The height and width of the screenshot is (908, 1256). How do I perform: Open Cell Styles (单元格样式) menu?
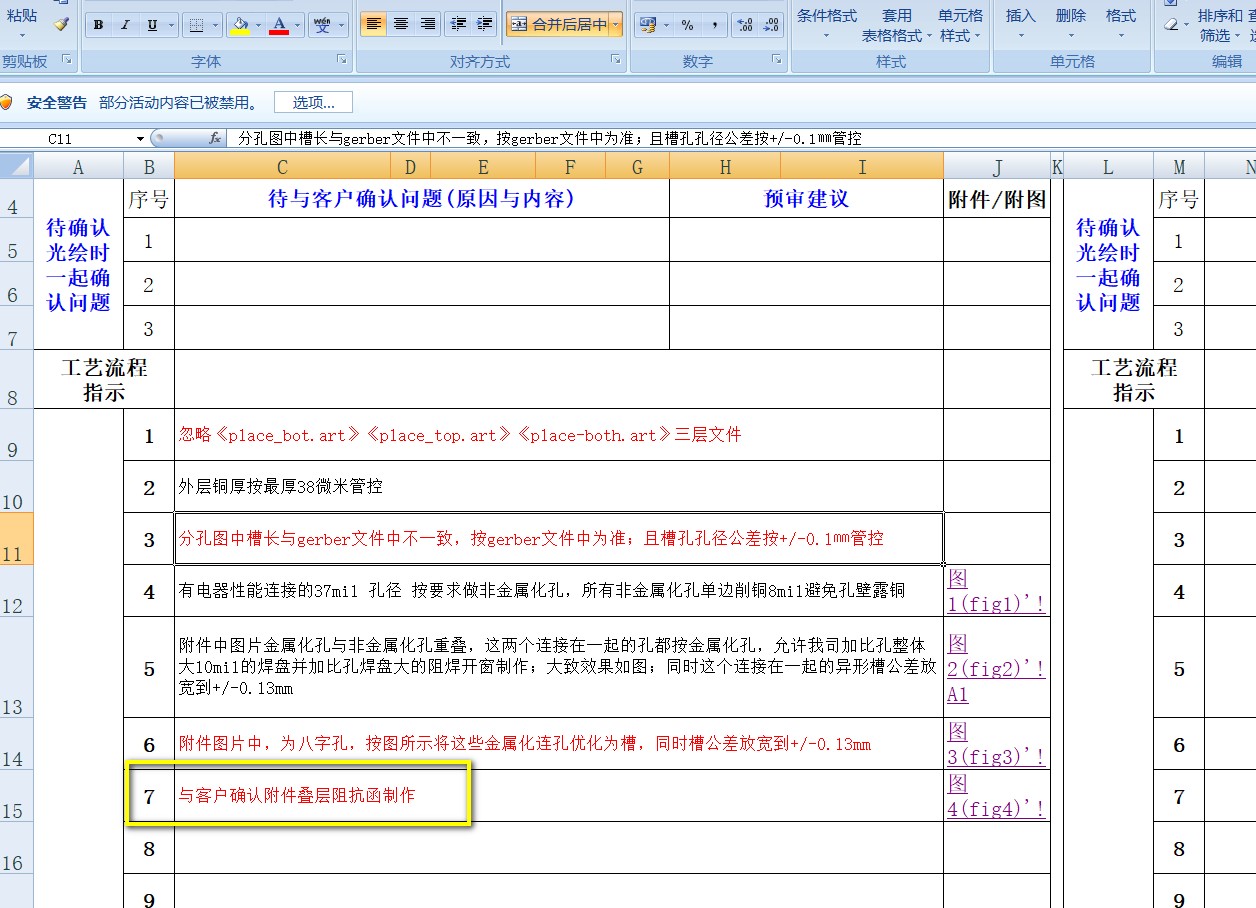pos(960,24)
